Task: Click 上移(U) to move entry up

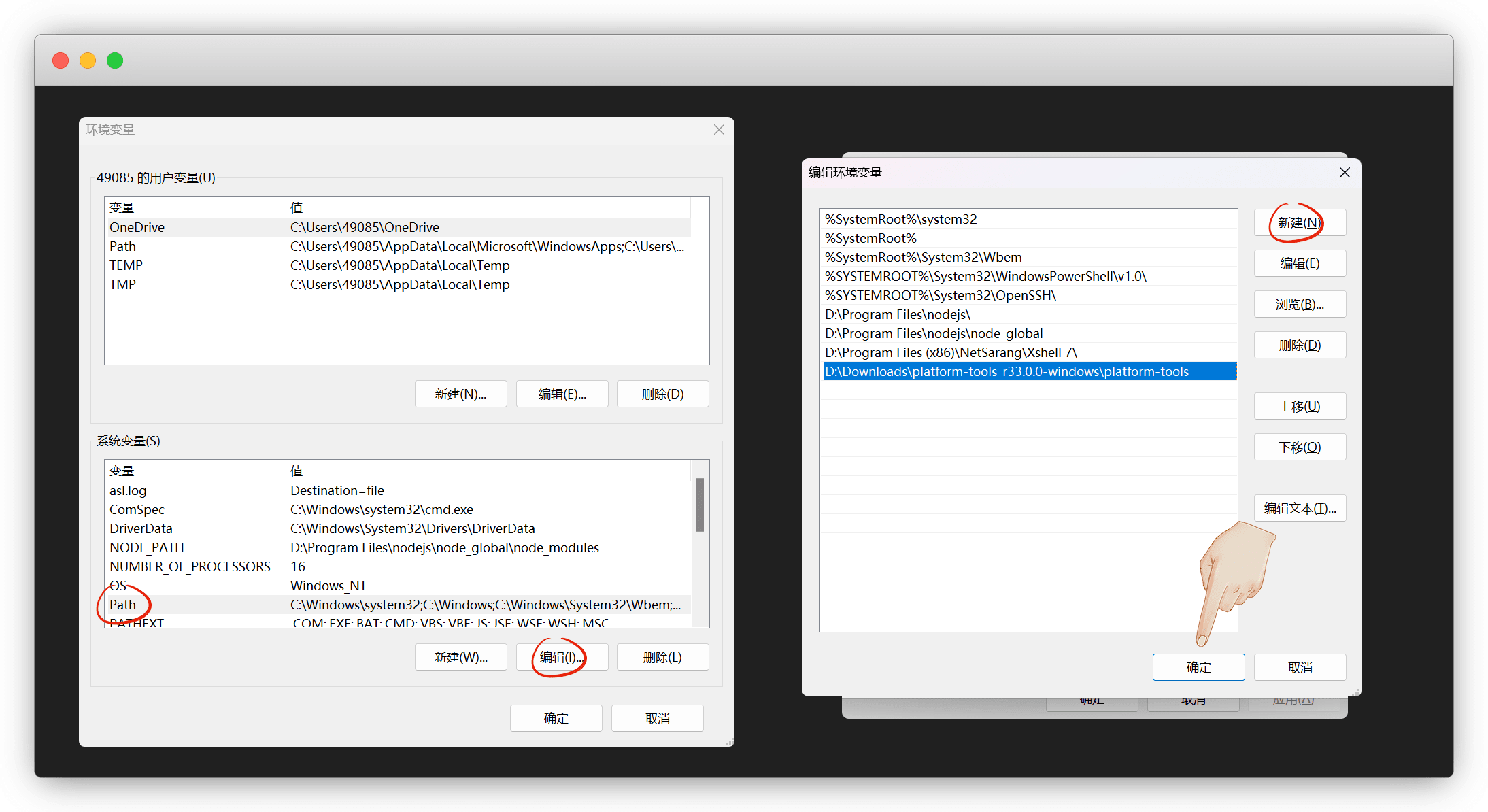Action: pos(1299,407)
